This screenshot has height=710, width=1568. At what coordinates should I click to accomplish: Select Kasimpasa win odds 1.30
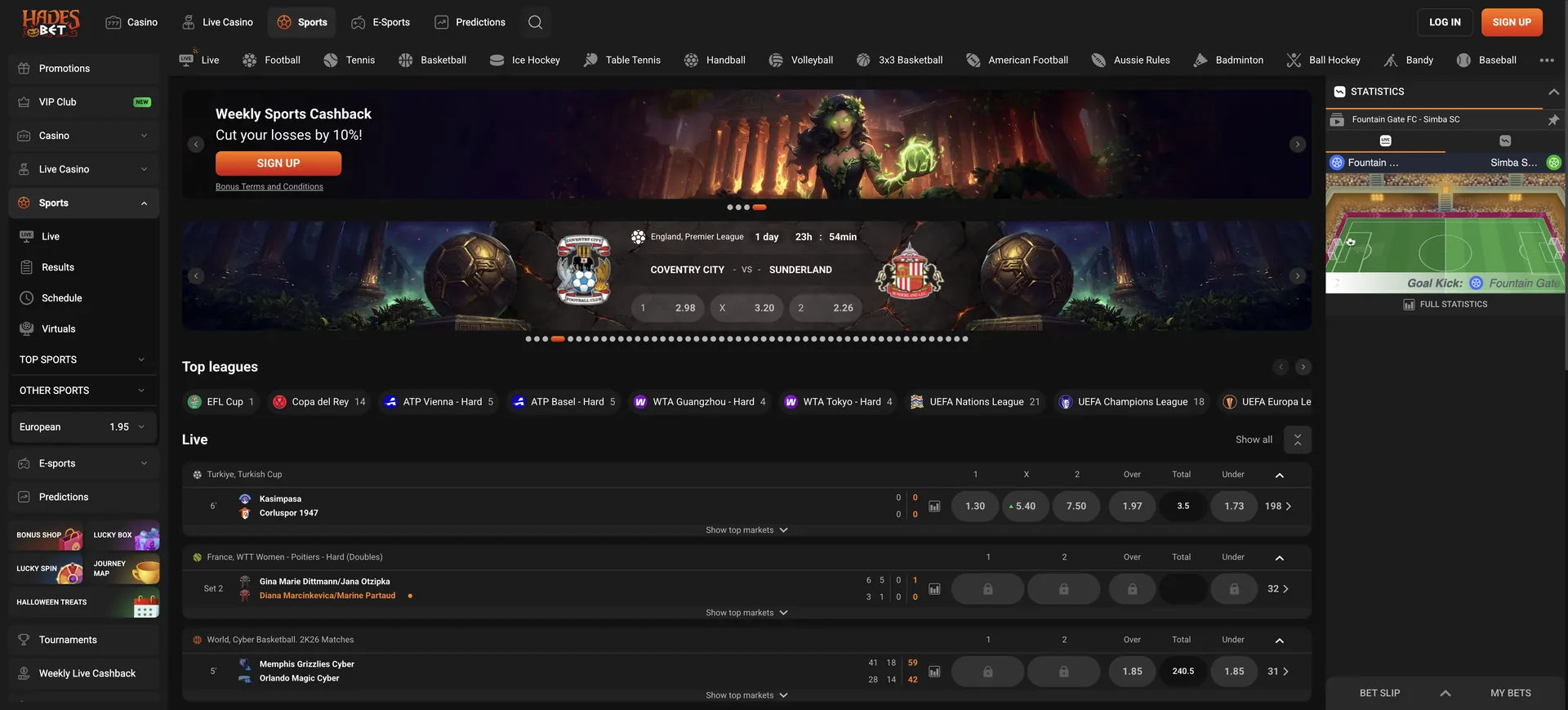[x=975, y=507]
